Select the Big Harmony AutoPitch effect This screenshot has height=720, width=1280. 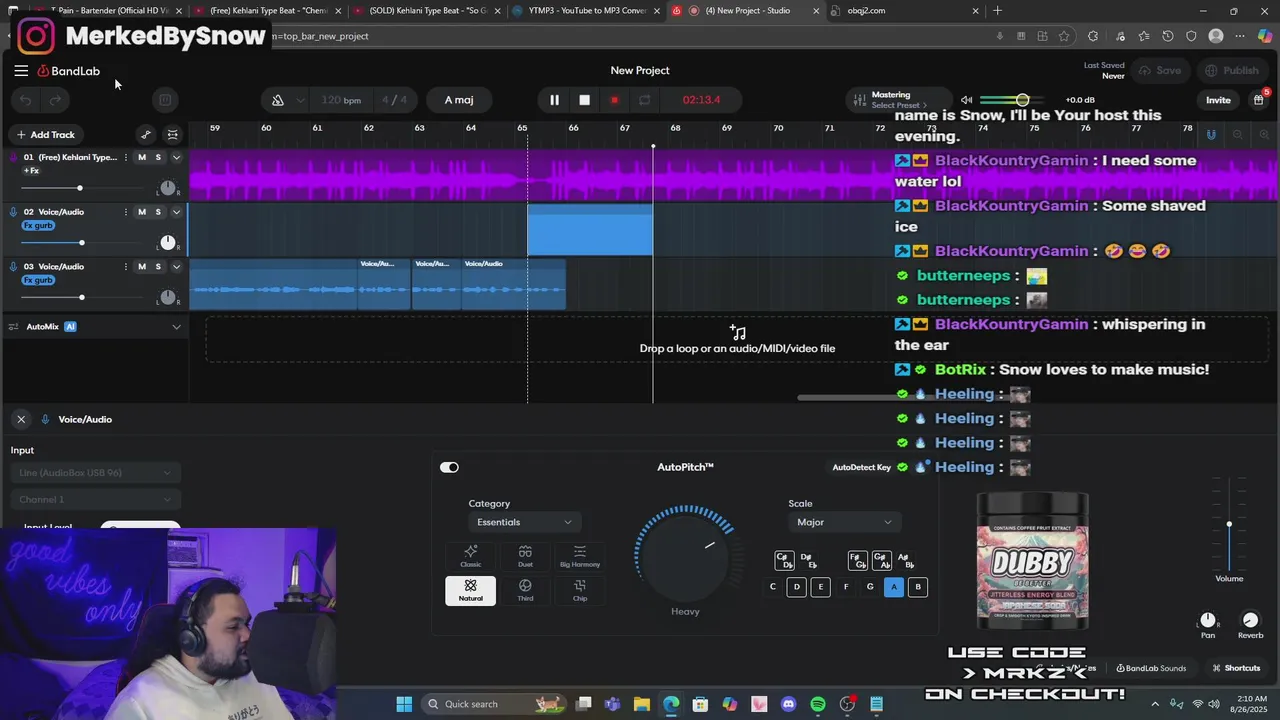[580, 557]
